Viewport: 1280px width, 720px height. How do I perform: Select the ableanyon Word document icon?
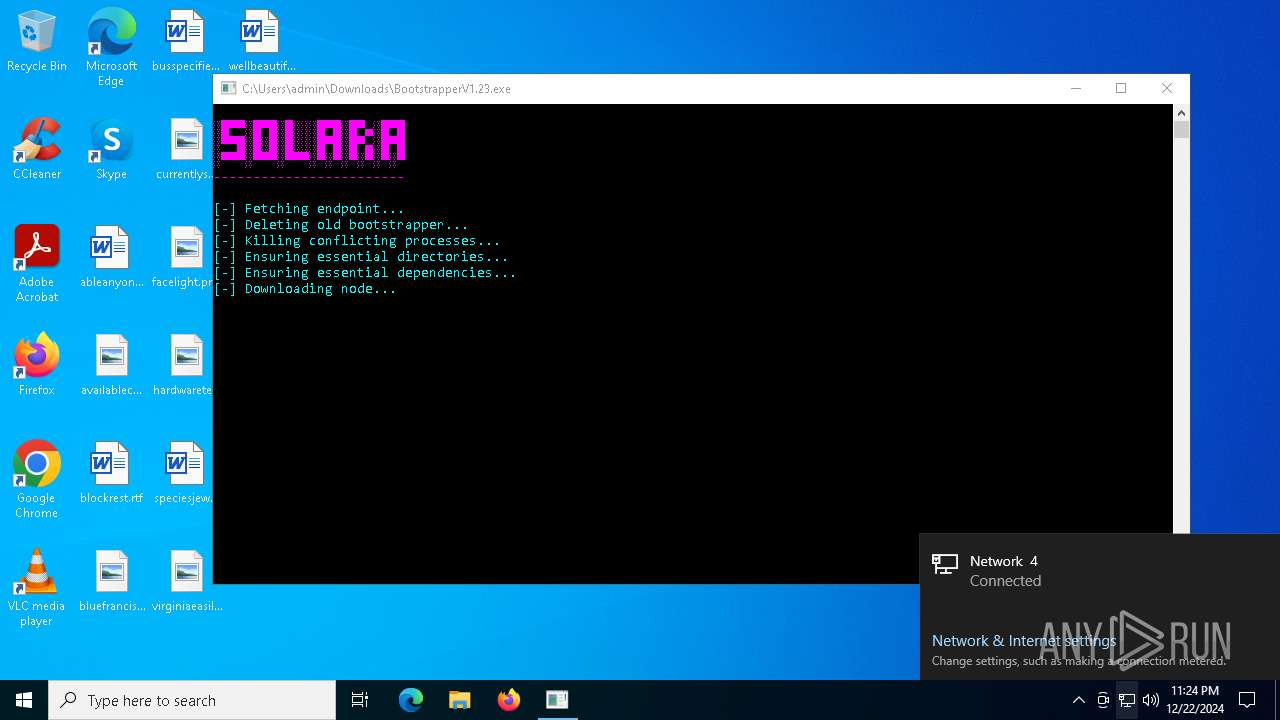(111, 258)
